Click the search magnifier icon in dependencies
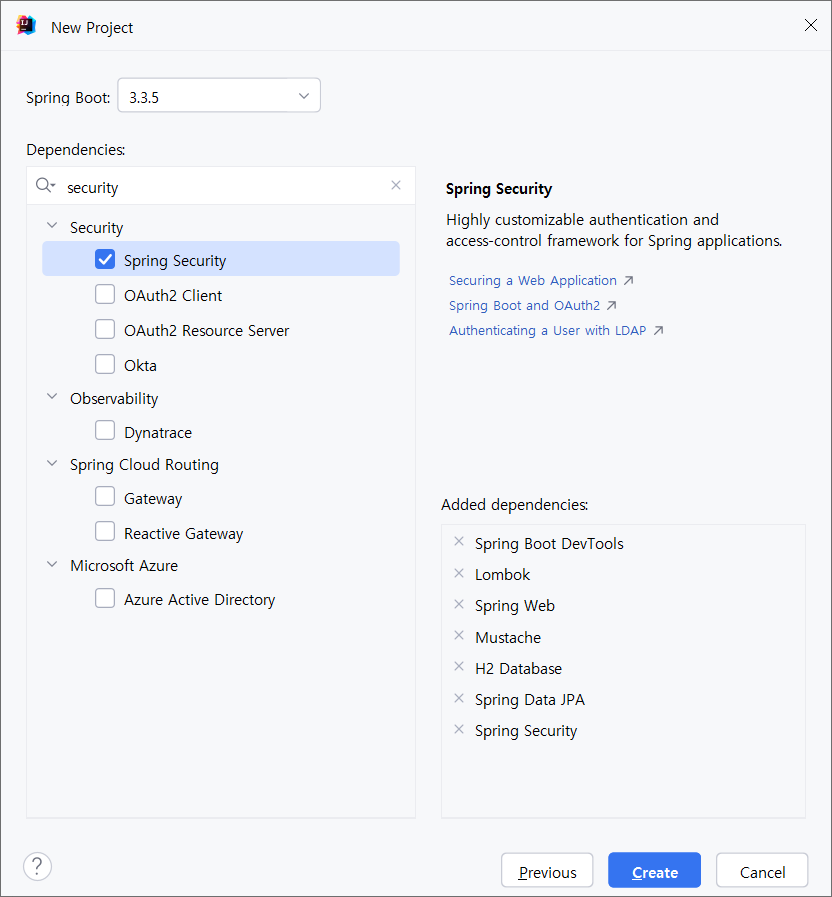 (45, 185)
